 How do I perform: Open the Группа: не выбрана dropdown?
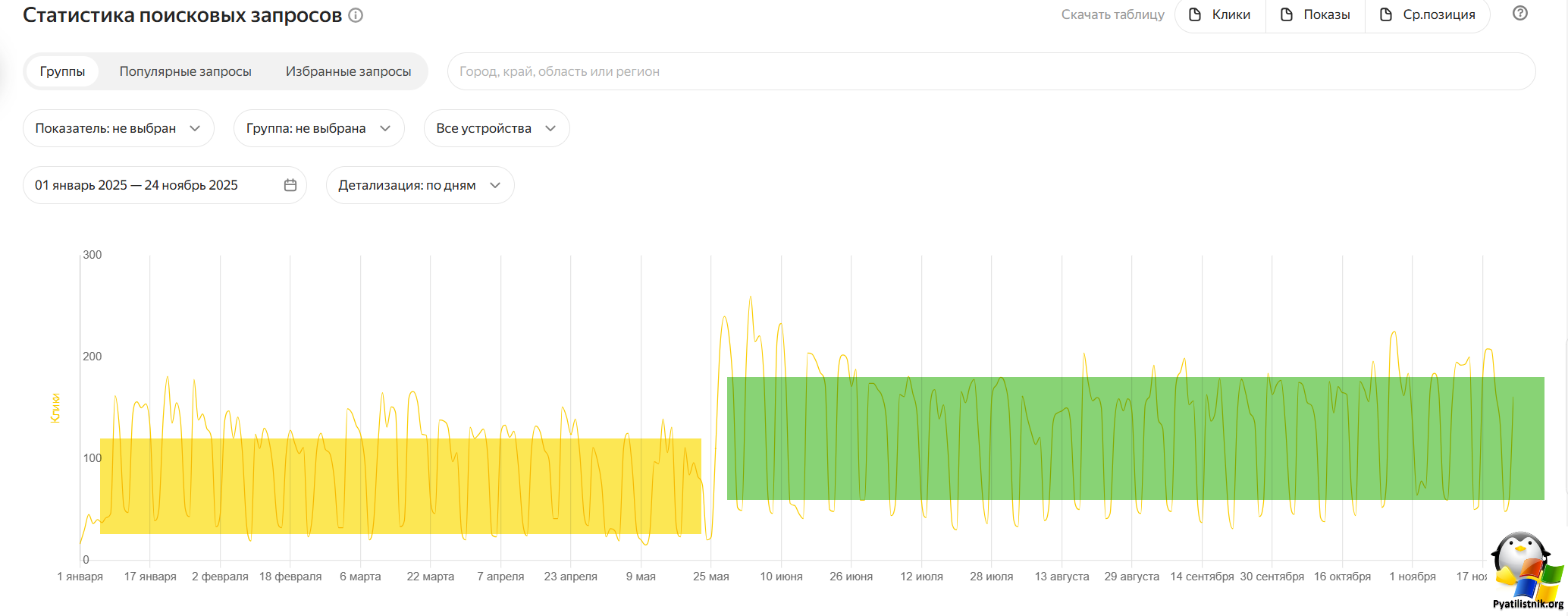(318, 128)
